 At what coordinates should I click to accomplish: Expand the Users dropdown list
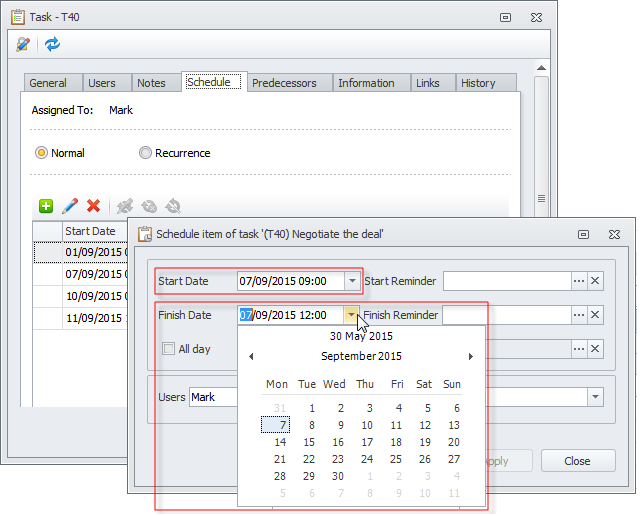click(x=596, y=397)
